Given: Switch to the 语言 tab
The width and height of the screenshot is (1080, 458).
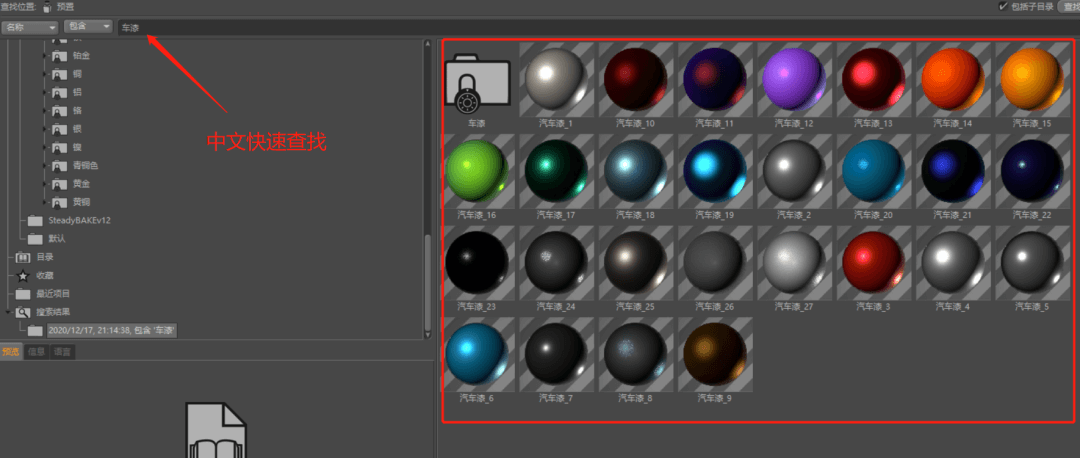Looking at the screenshot, I should tap(61, 352).
